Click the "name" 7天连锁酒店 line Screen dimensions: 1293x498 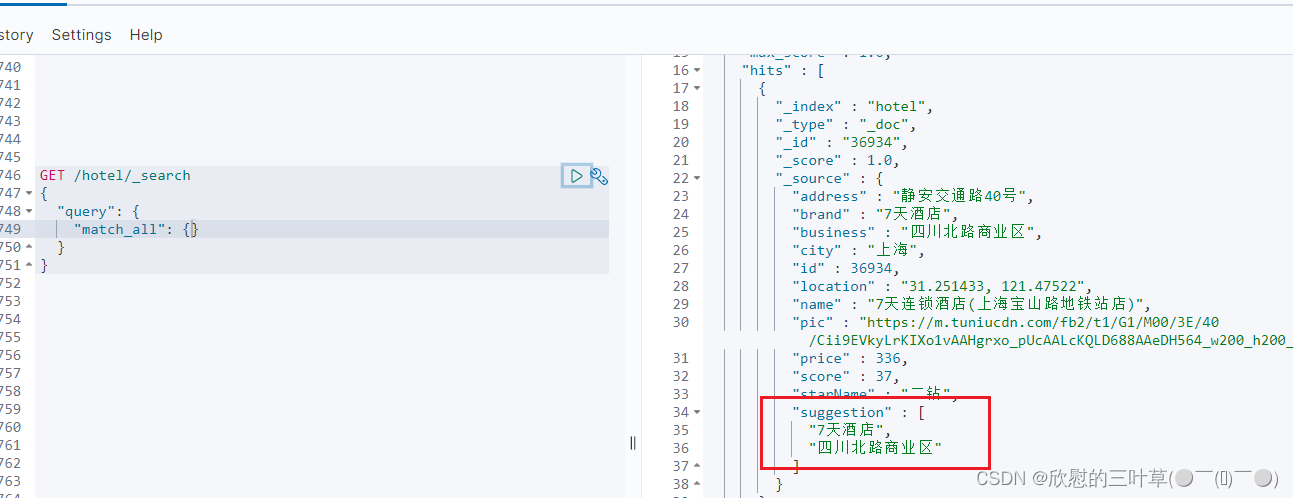pyautogui.click(x=972, y=304)
